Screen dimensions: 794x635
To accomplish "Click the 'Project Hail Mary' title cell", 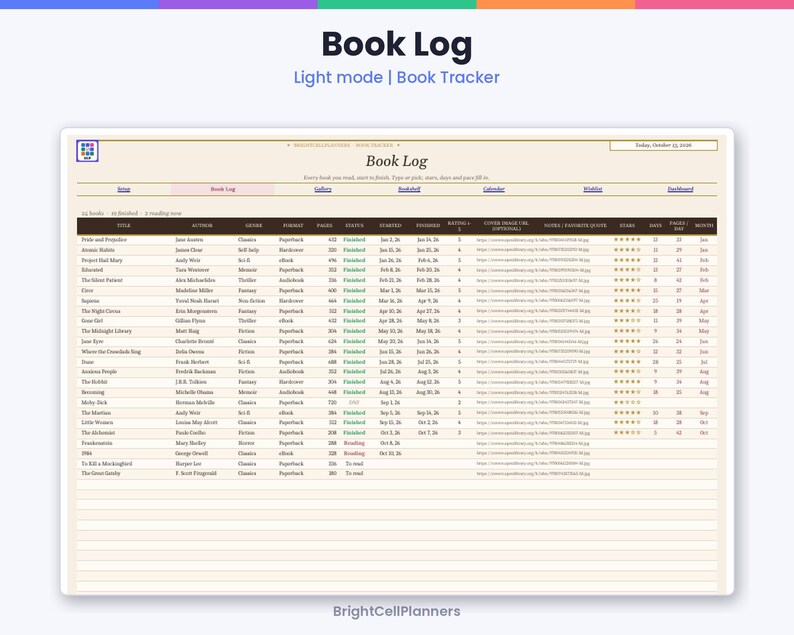I will [102, 260].
